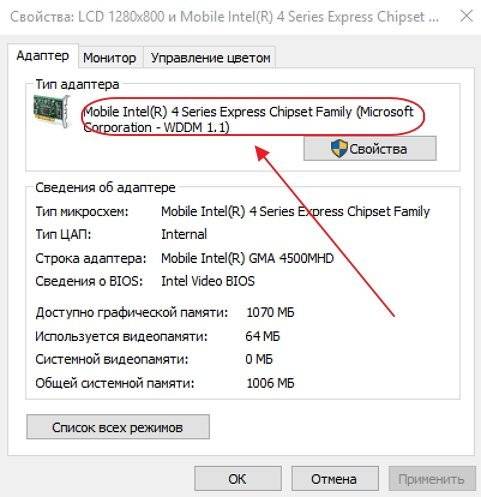The image size is (481, 497).
Task: Click the graphics adapter card icon
Action: [x=51, y=112]
